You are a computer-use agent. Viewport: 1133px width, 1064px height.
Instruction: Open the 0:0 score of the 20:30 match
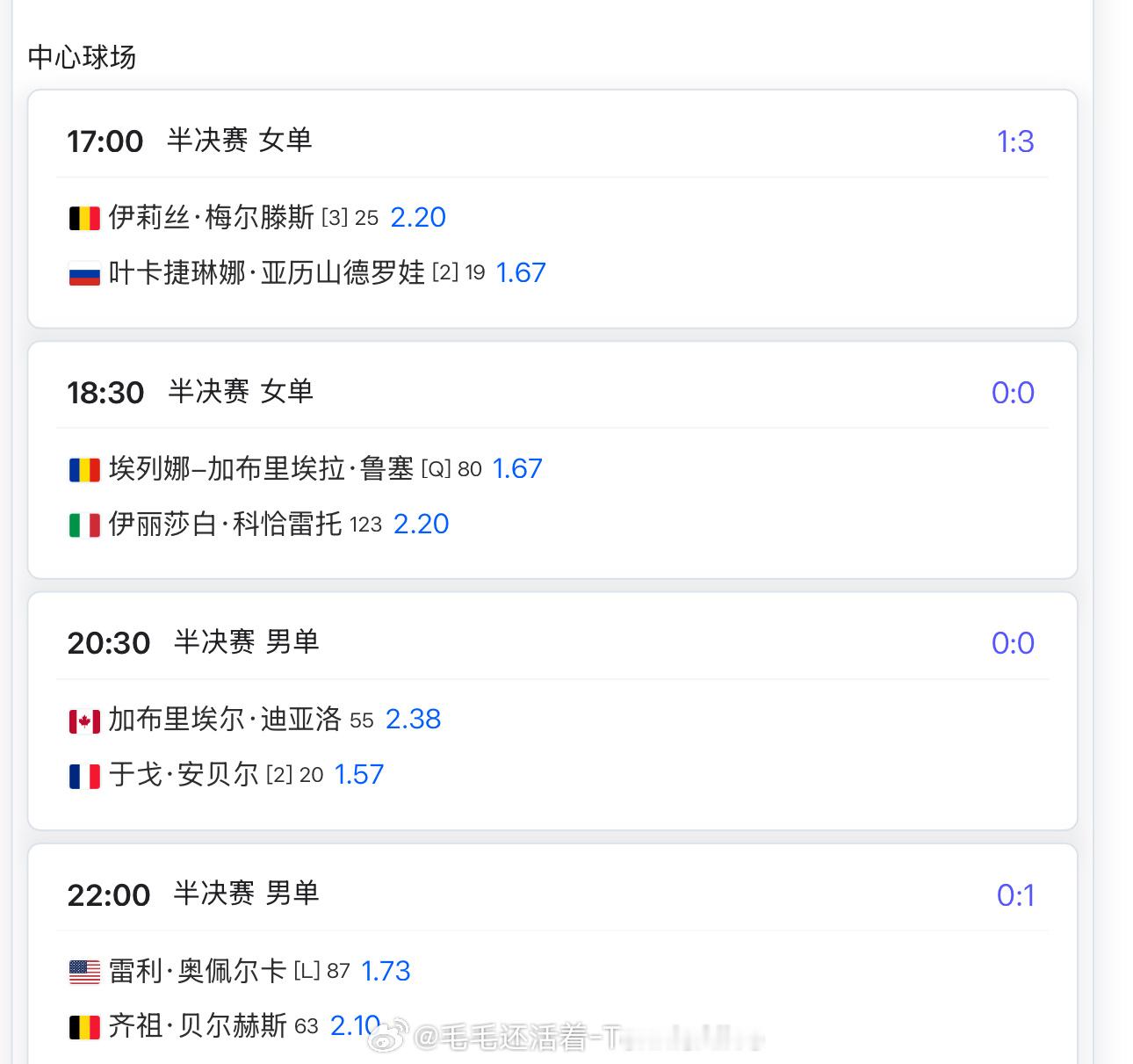[1013, 643]
